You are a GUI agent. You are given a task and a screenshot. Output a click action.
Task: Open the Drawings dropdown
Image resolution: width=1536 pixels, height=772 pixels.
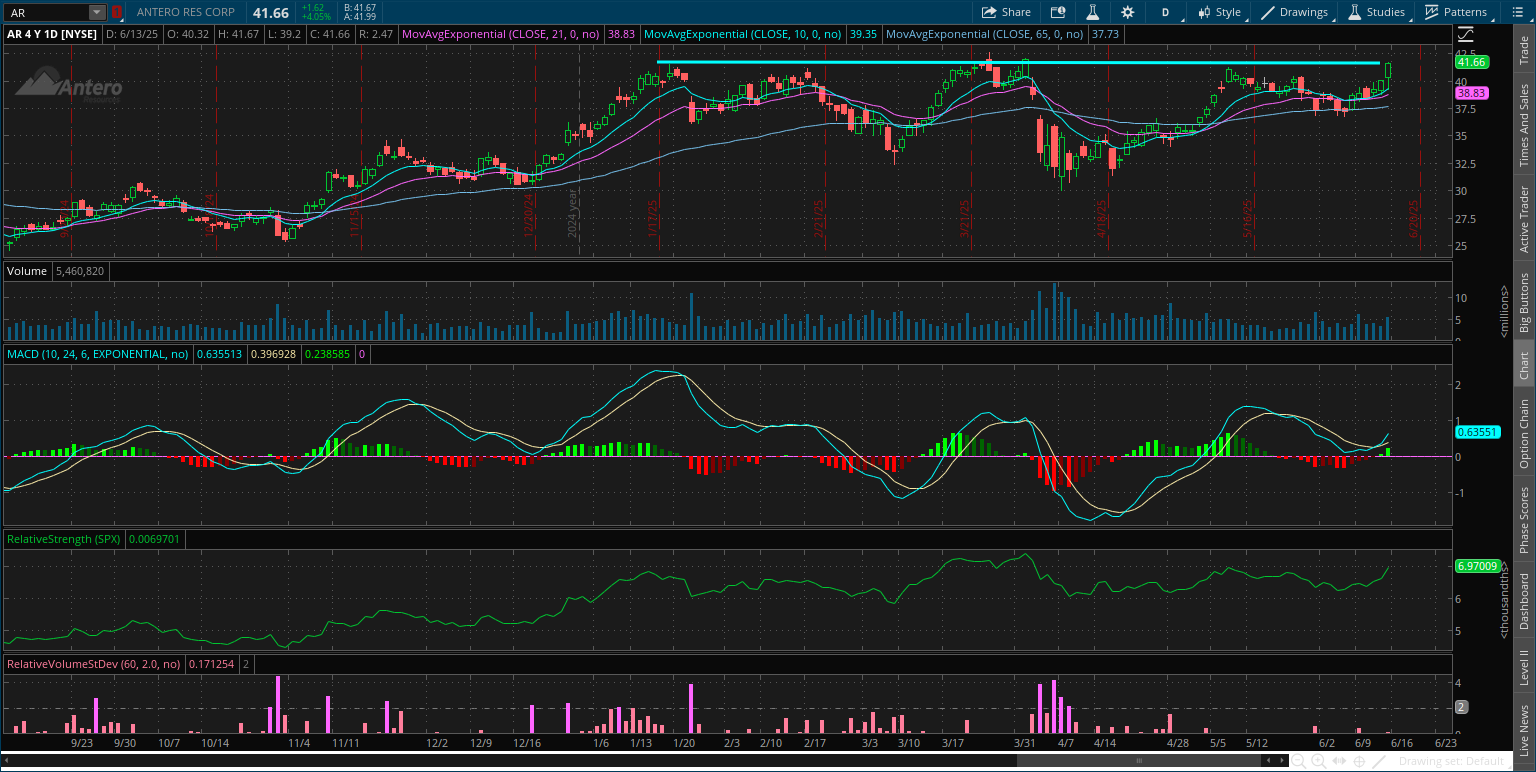click(x=1296, y=12)
